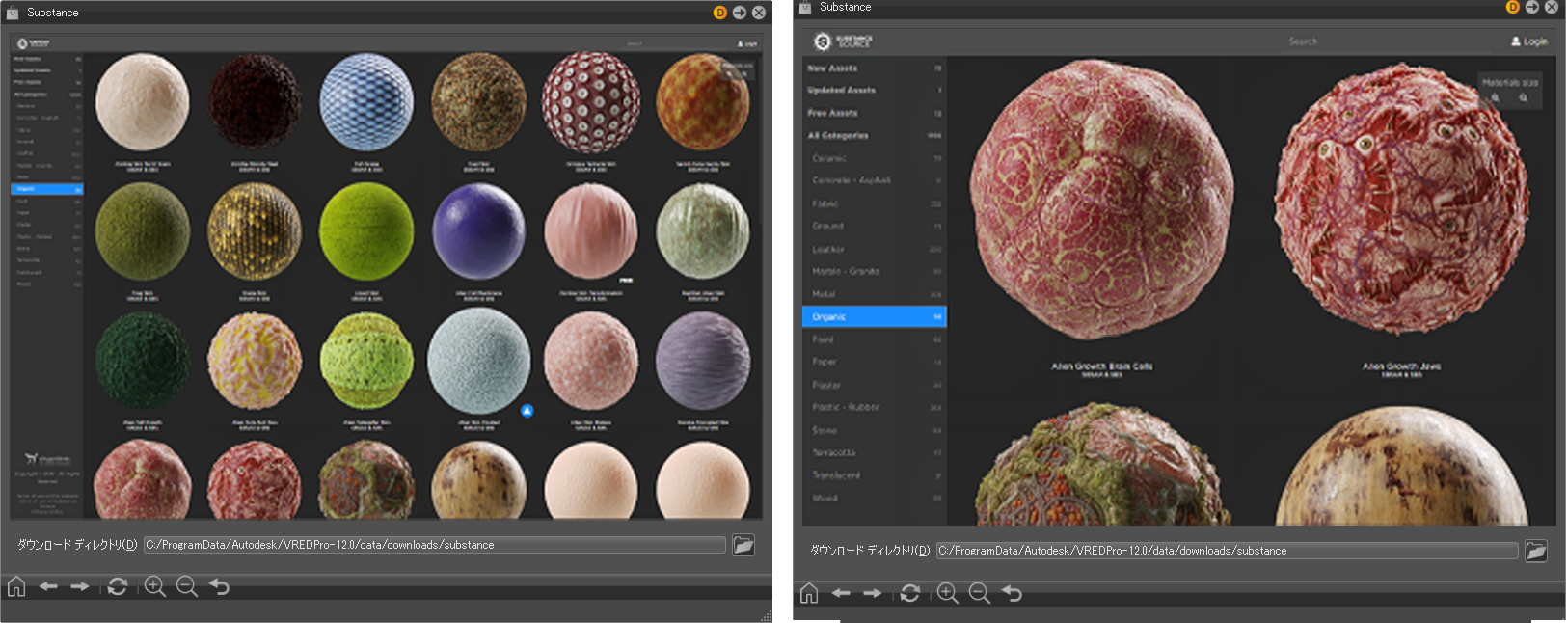Open New Assets in the right sidebar
The height and width of the screenshot is (623, 1568).
coord(832,68)
